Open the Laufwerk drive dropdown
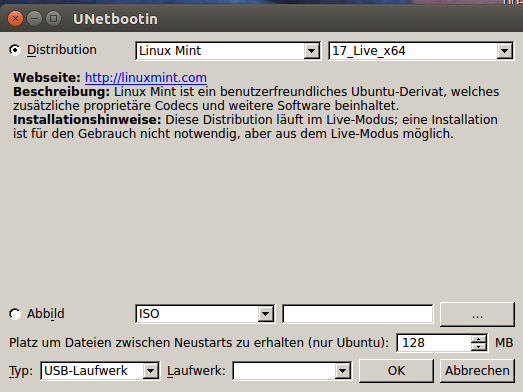The height and width of the screenshot is (392, 523). pyautogui.click(x=292, y=371)
